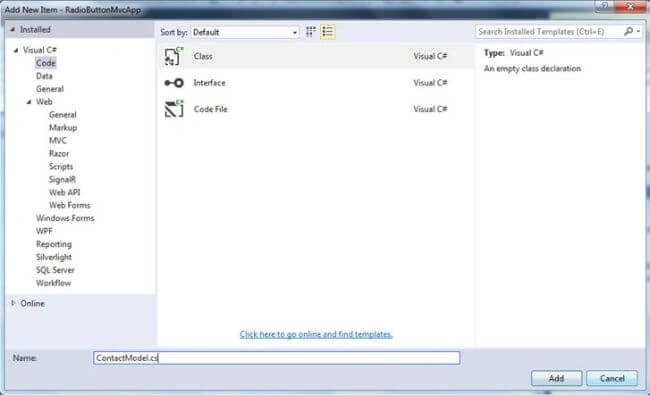Click the search magnifier icon
This screenshot has height=395, width=650.
click(628, 32)
